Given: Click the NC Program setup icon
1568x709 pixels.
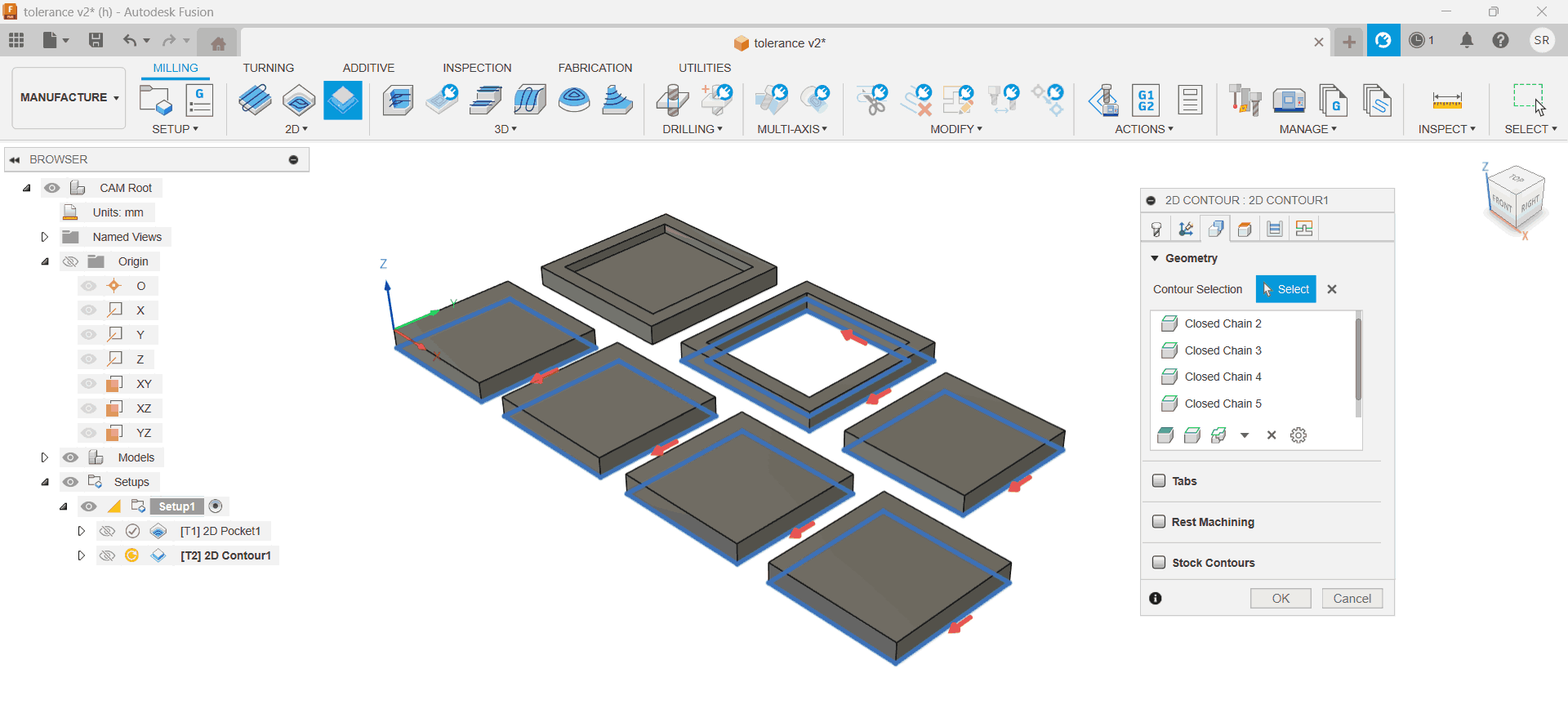Looking at the screenshot, I should point(199,100).
